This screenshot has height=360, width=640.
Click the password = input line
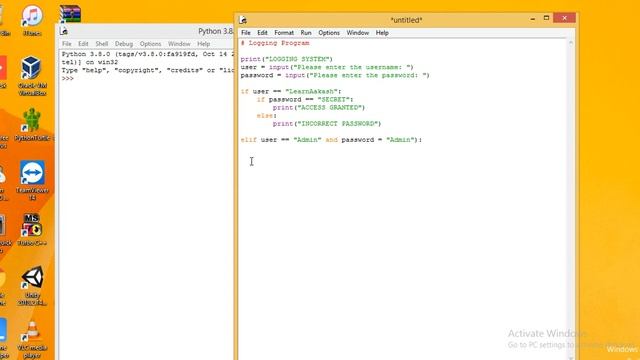(335, 75)
